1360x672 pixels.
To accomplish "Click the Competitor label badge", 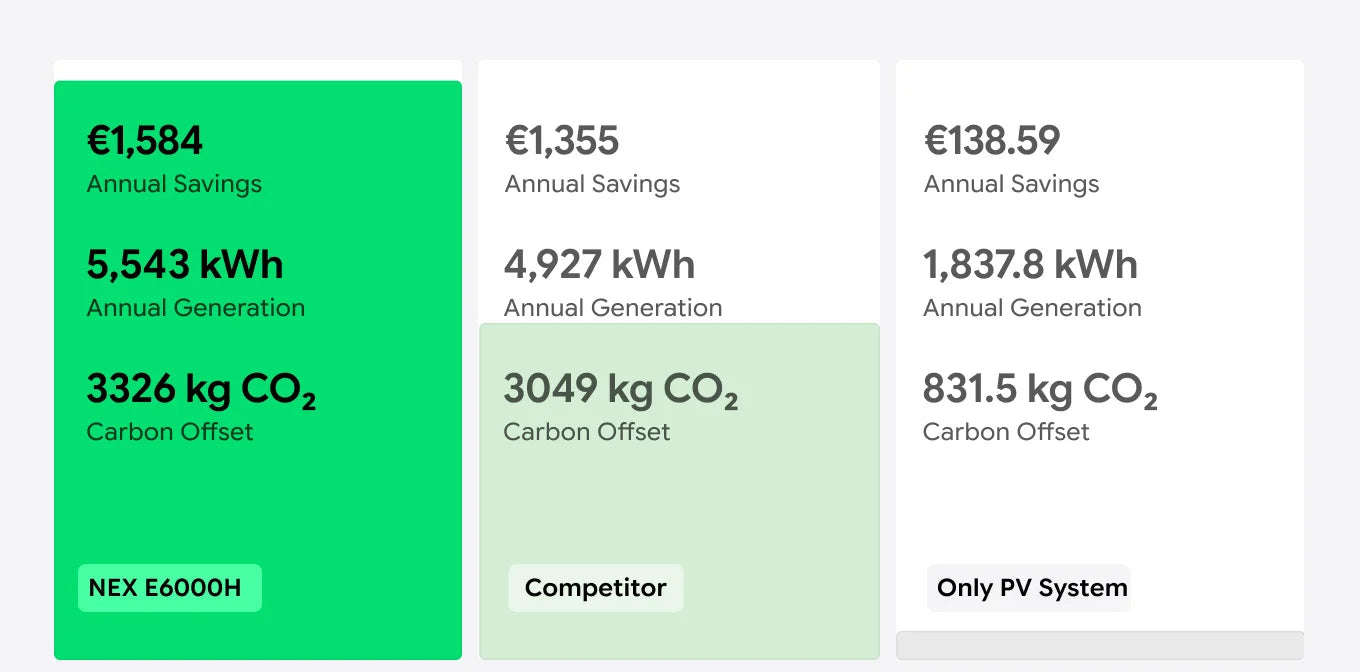I will point(596,588).
